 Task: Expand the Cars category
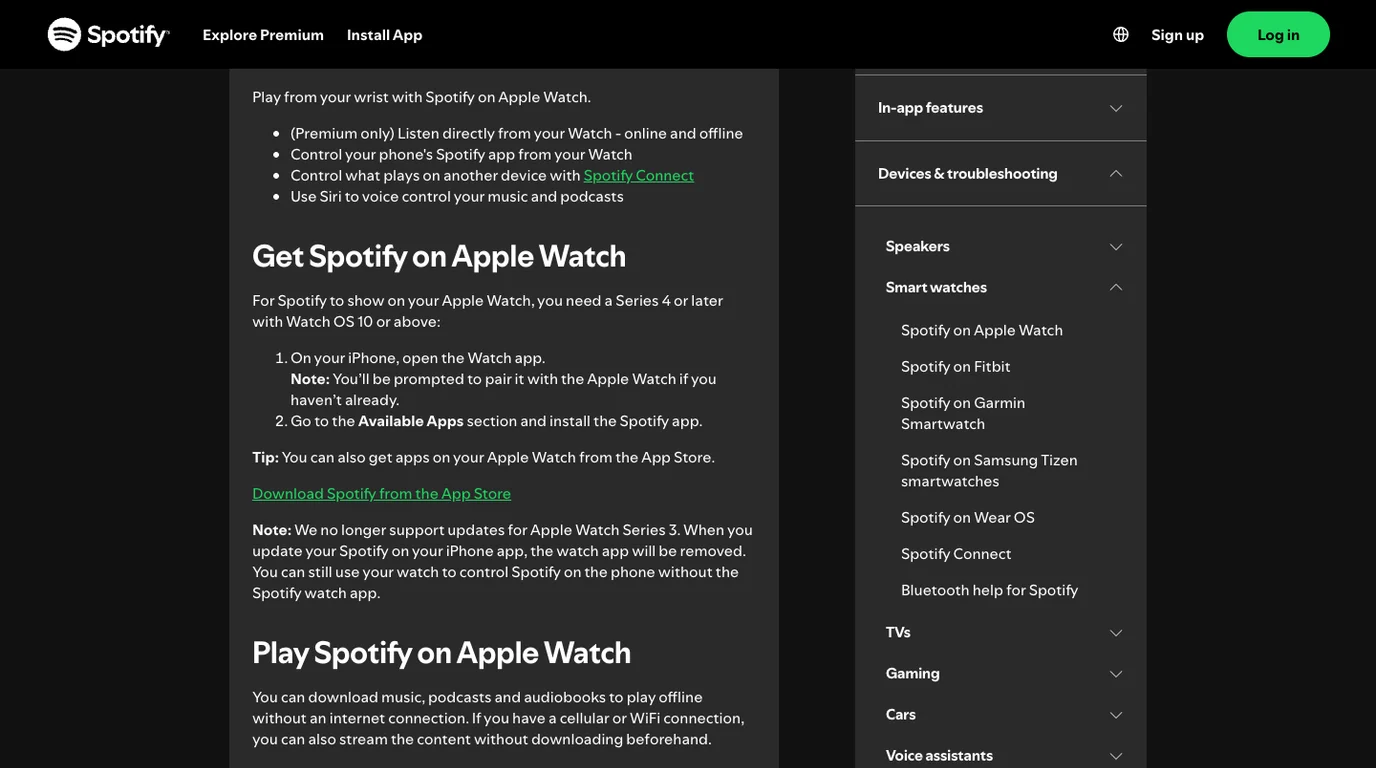(1004, 714)
